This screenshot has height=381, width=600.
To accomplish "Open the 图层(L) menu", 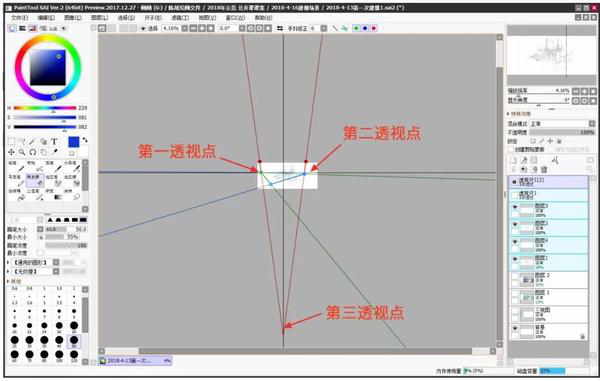I will tap(99, 18).
